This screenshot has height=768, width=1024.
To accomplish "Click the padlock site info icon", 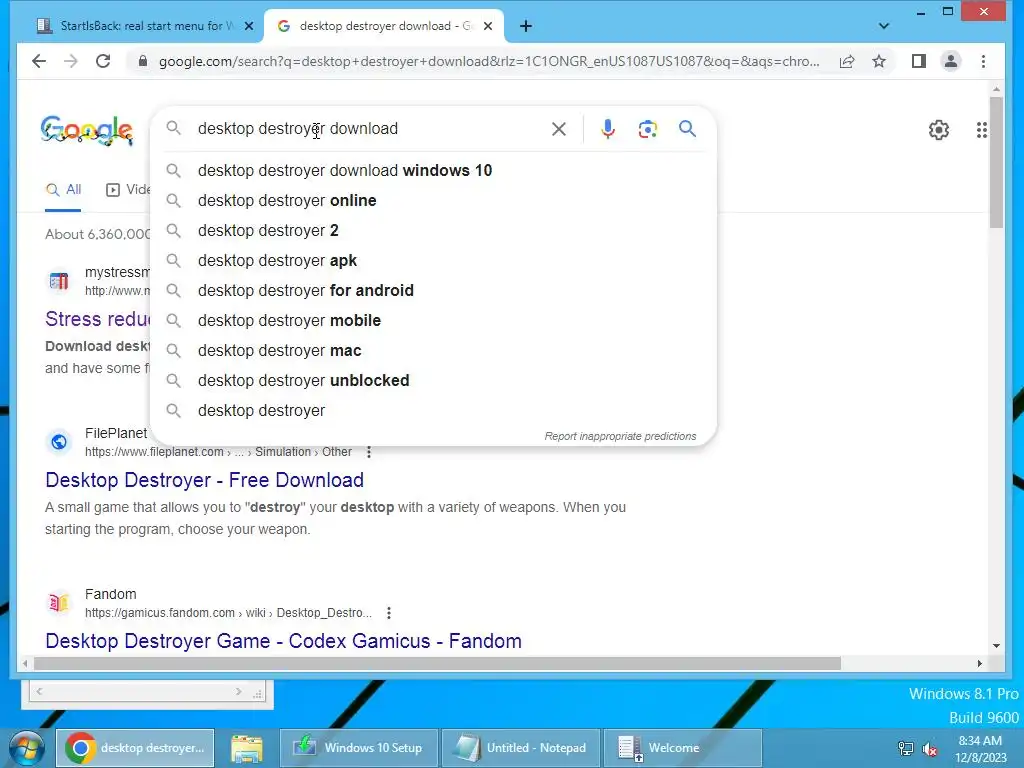I will coord(142,61).
